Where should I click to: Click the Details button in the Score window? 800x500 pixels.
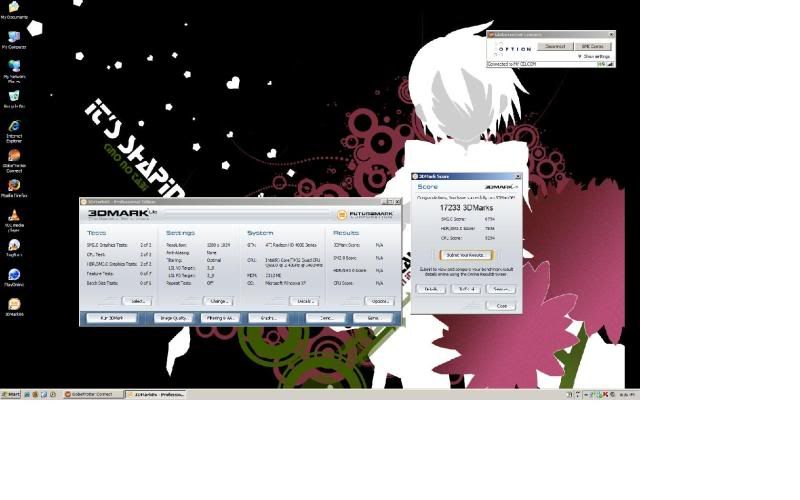click(431, 289)
